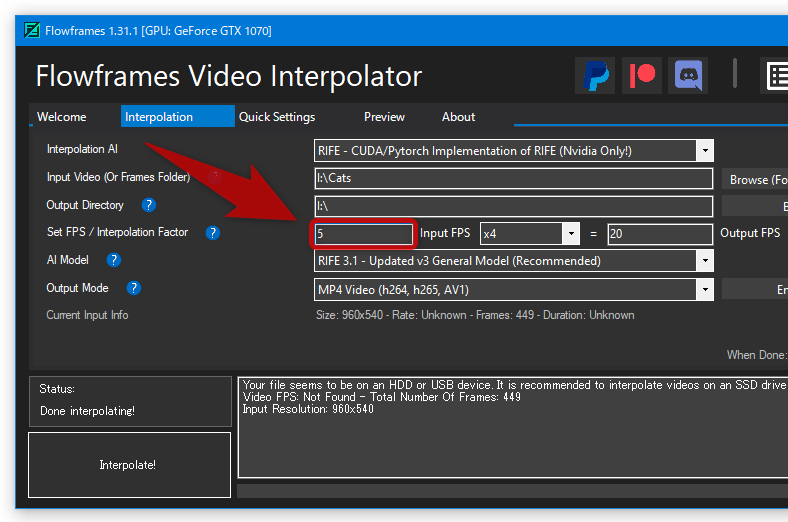Click Browse button next to input video
Viewport: 788px width, 522px height.
click(x=755, y=179)
